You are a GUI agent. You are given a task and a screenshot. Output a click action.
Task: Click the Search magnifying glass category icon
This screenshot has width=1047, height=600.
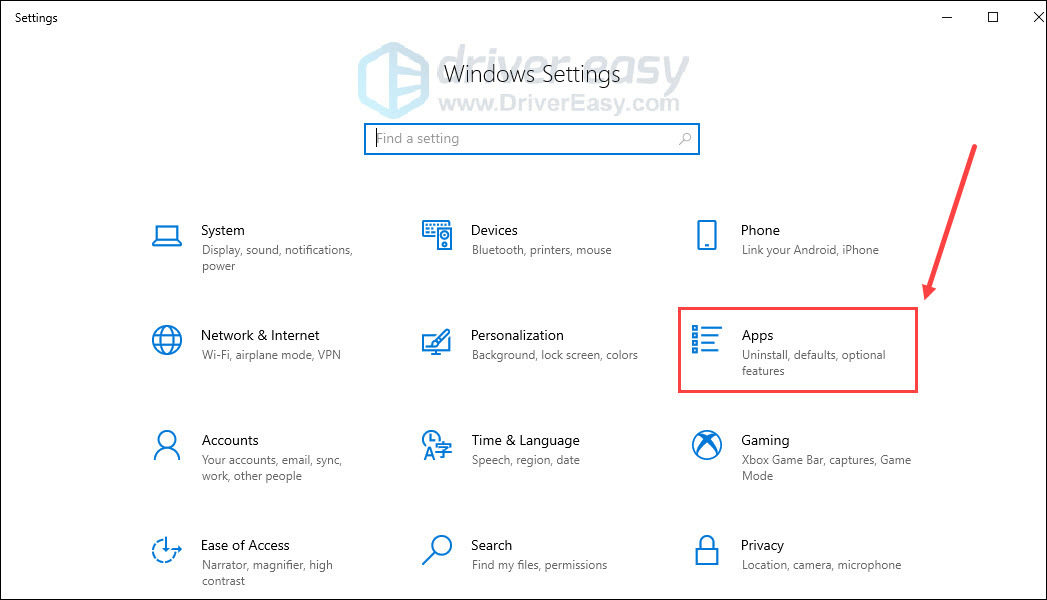437,550
